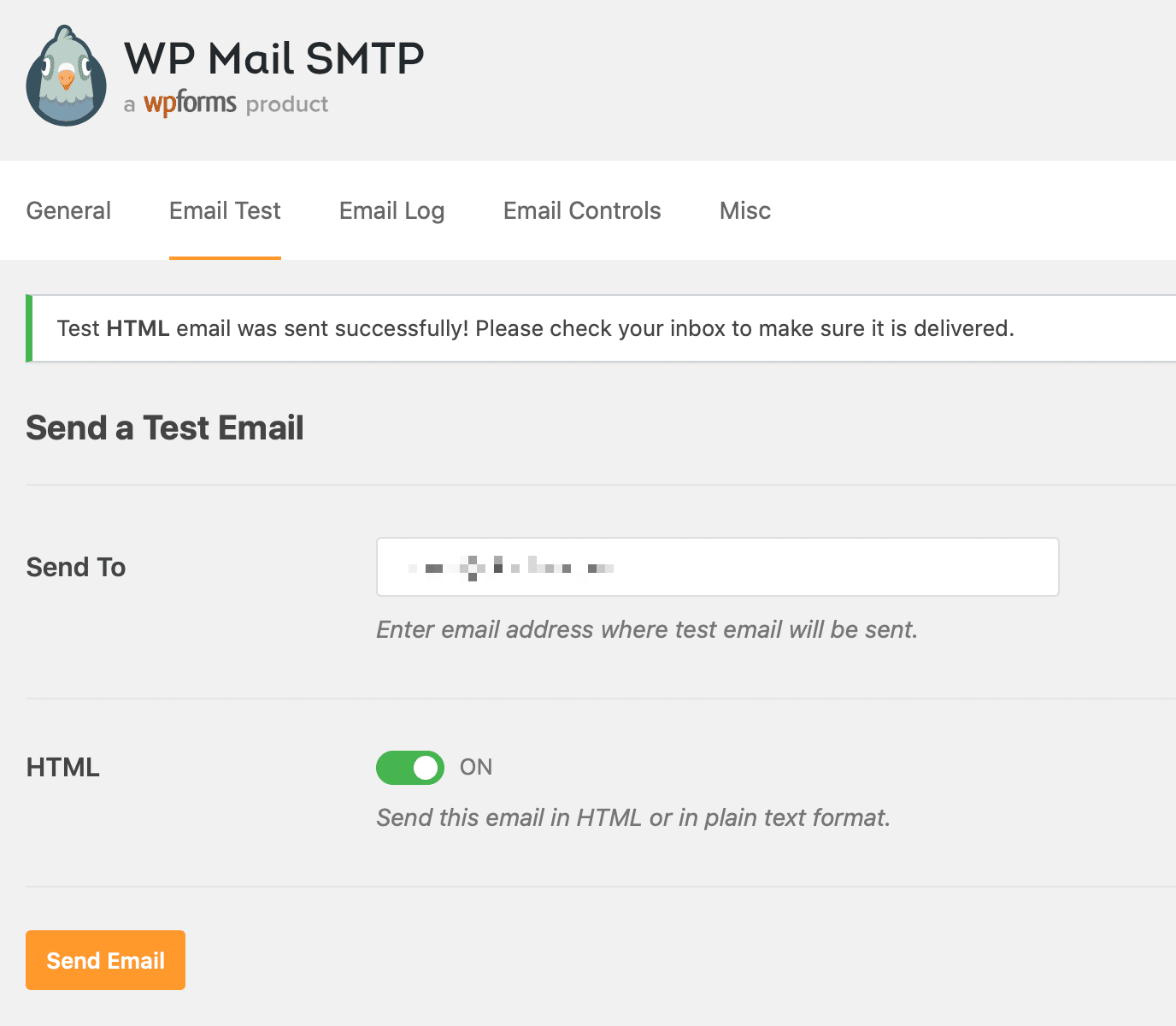Go to the Email Controls tab
The image size is (1176, 1026).
[582, 210]
